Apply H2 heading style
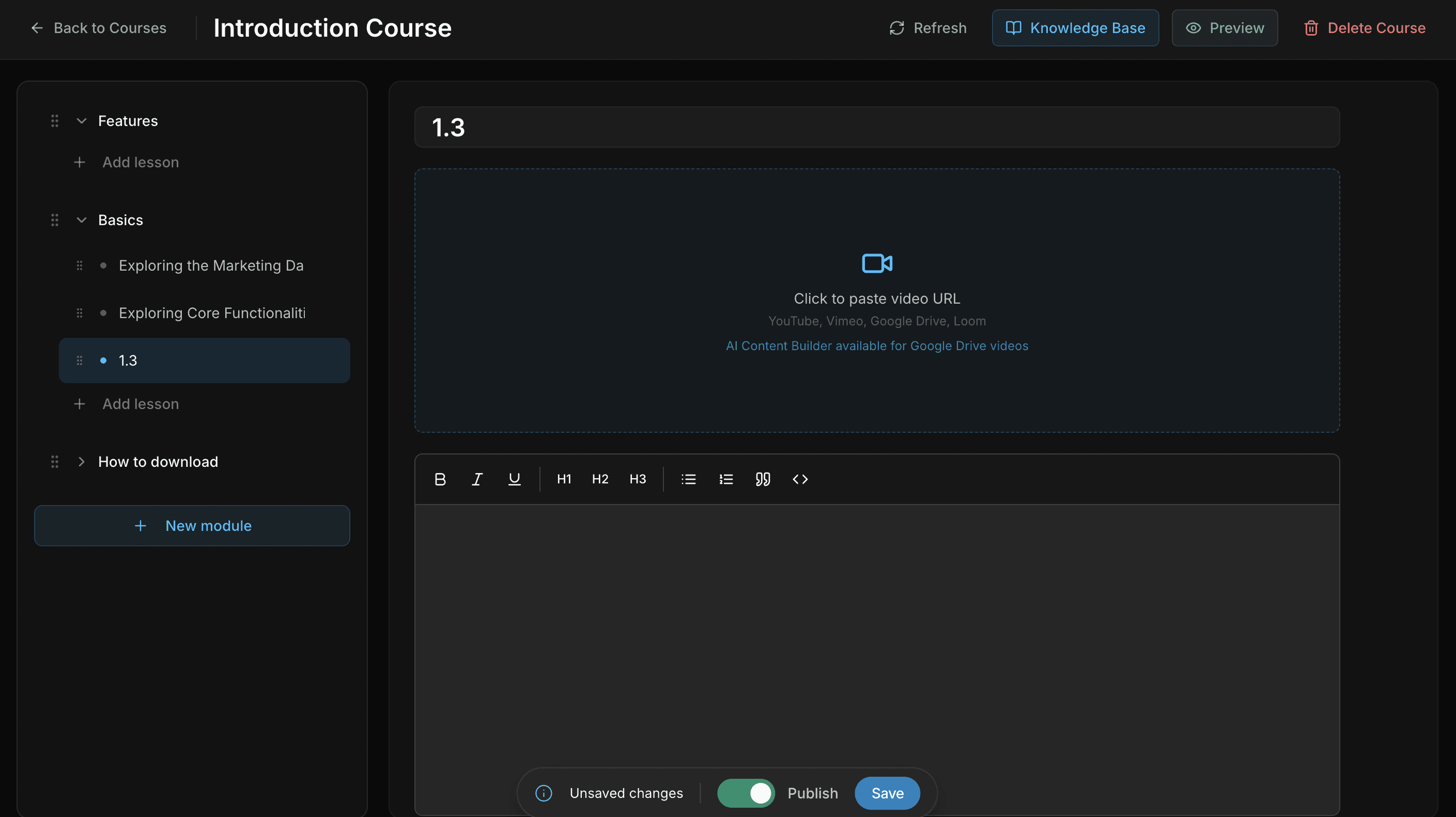The height and width of the screenshot is (817, 1456). (x=600, y=479)
